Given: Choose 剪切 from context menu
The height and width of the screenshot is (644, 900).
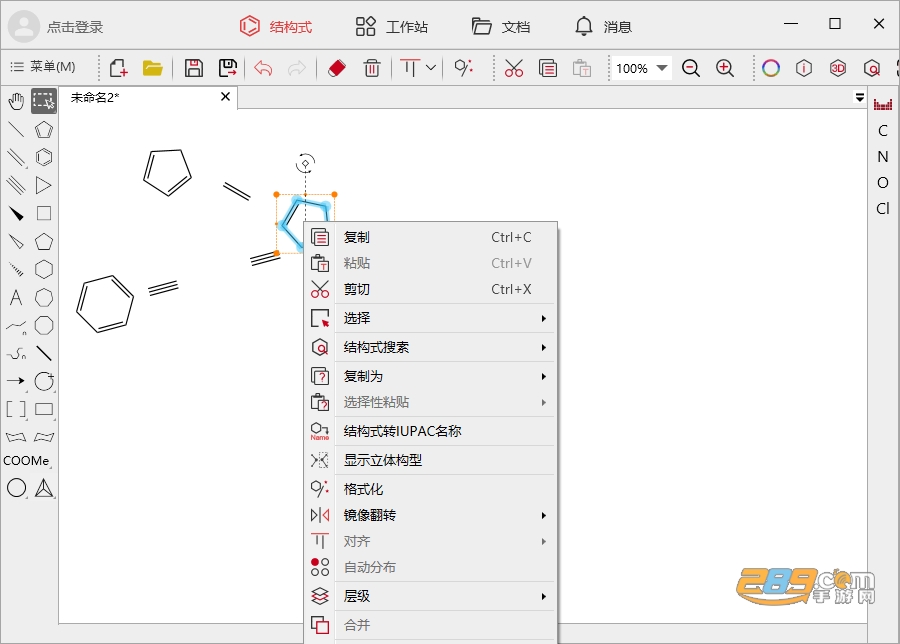Looking at the screenshot, I should click(433, 289).
